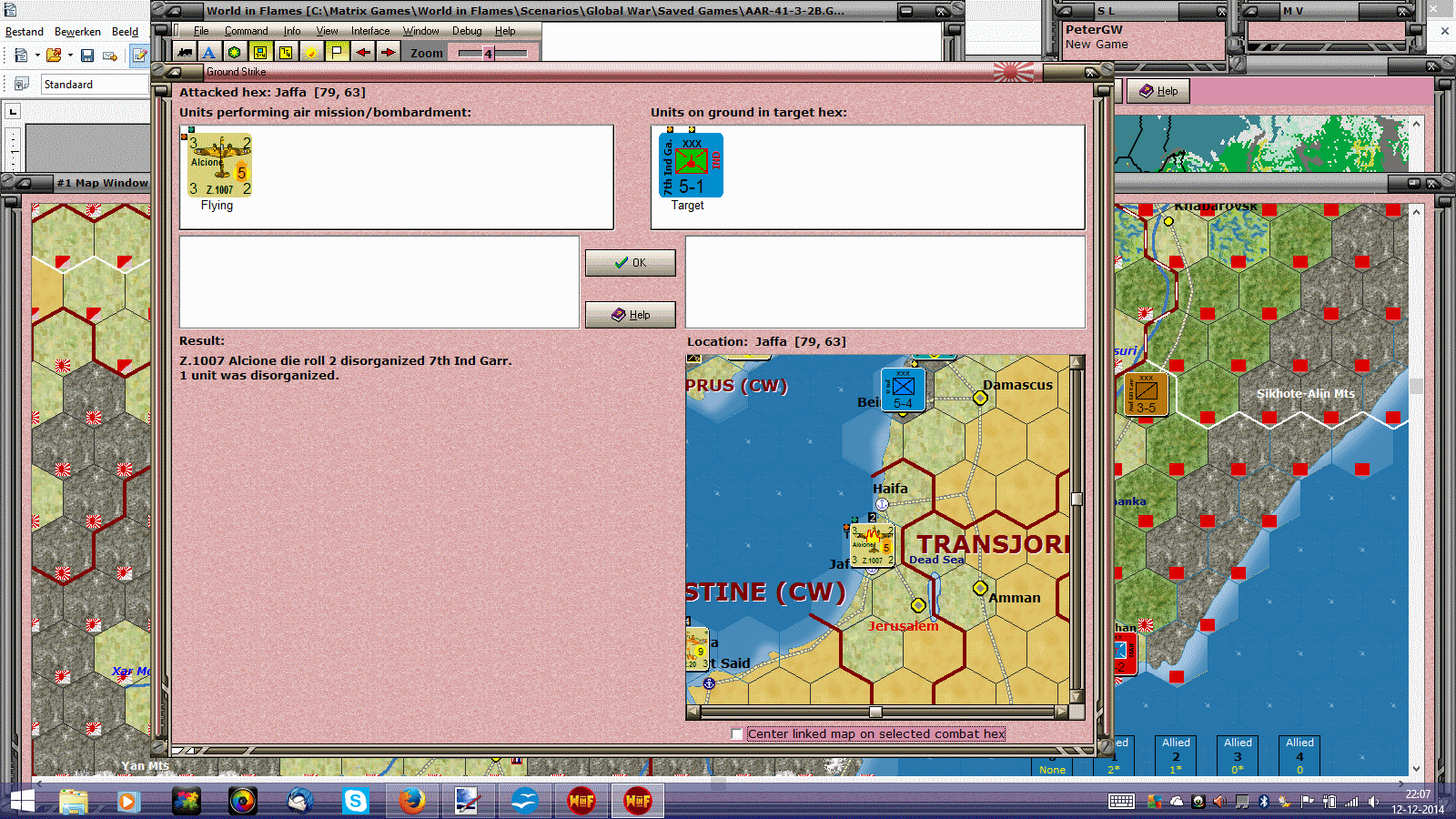Select the Z.1007 Alcione flying air unit
The width and height of the screenshot is (1456, 819).
point(219,165)
